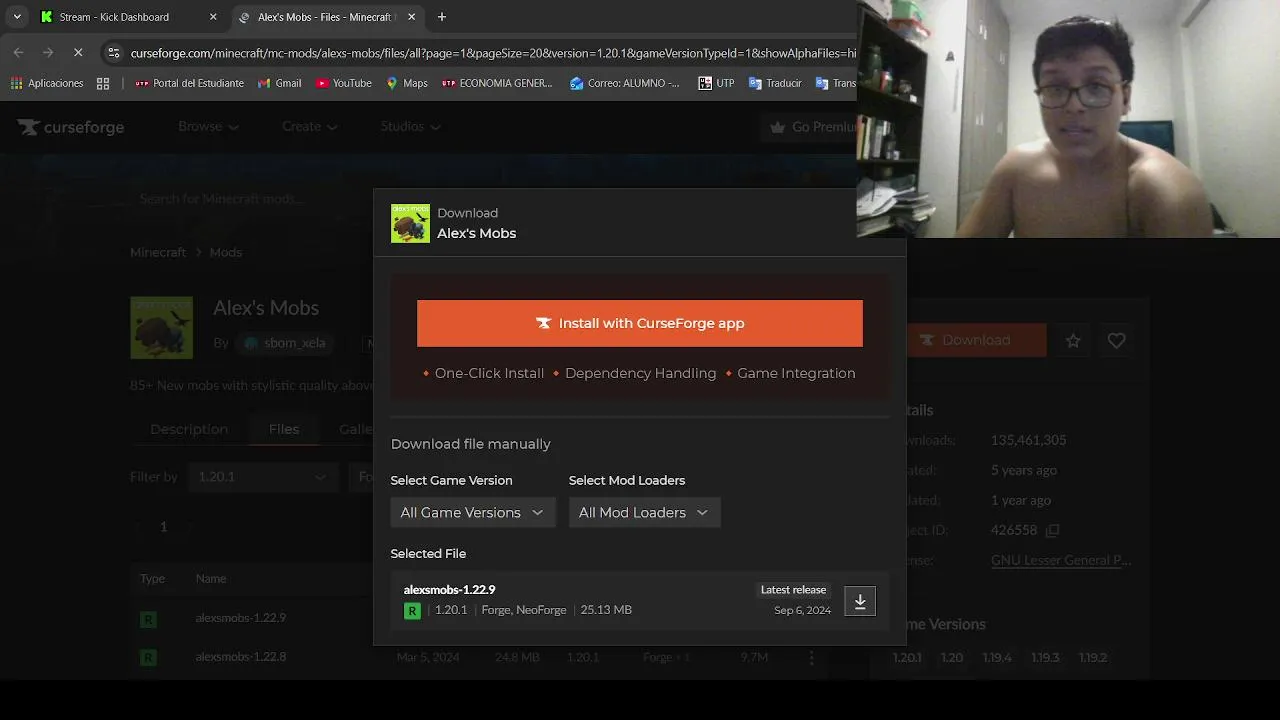Click the R badge in Selected File
The height and width of the screenshot is (720, 1280).
pos(412,611)
